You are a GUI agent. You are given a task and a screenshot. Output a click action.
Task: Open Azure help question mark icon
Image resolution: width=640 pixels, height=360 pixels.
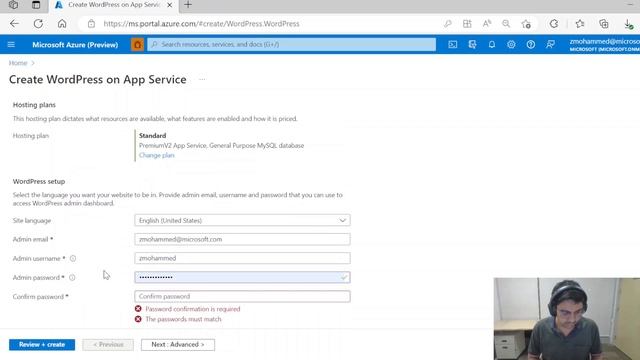pos(531,44)
